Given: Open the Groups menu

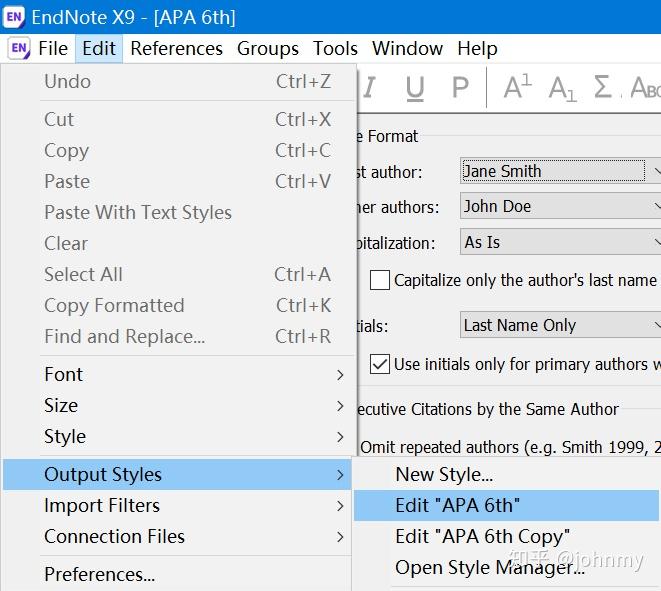Looking at the screenshot, I should [268, 48].
